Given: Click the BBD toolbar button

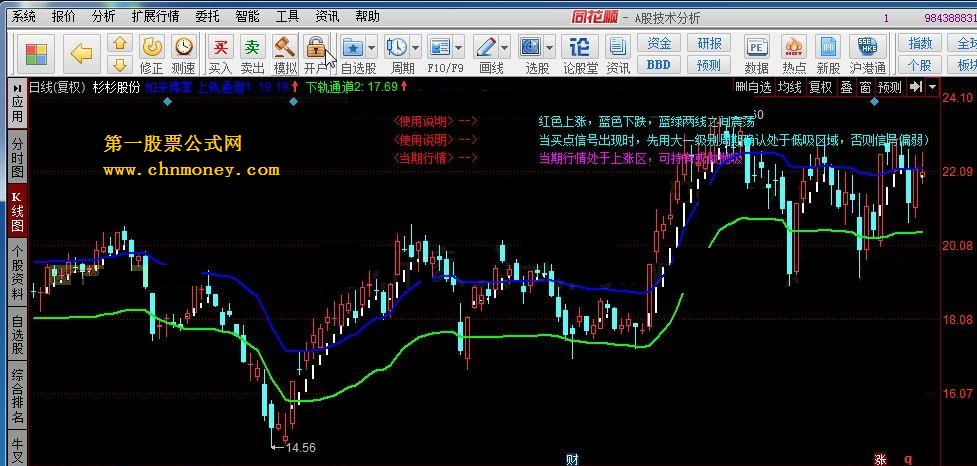Looking at the screenshot, I should pos(659,64).
